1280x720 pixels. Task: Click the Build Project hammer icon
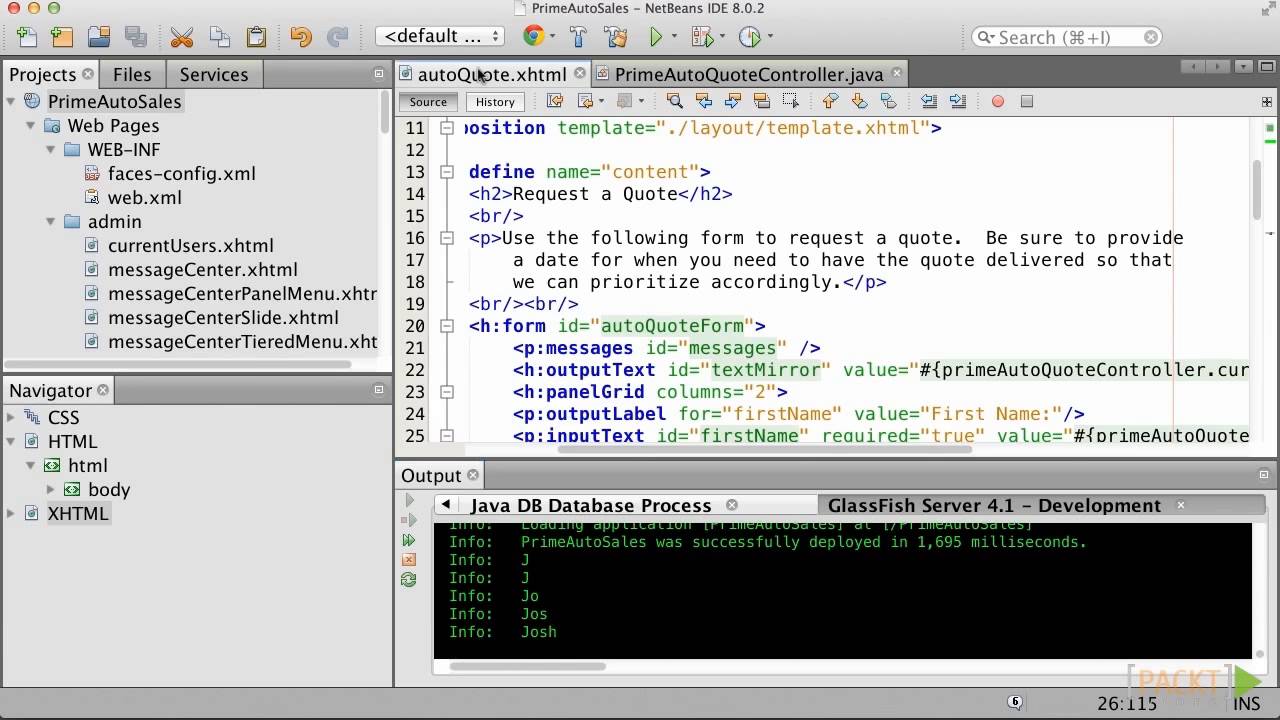[x=578, y=37]
